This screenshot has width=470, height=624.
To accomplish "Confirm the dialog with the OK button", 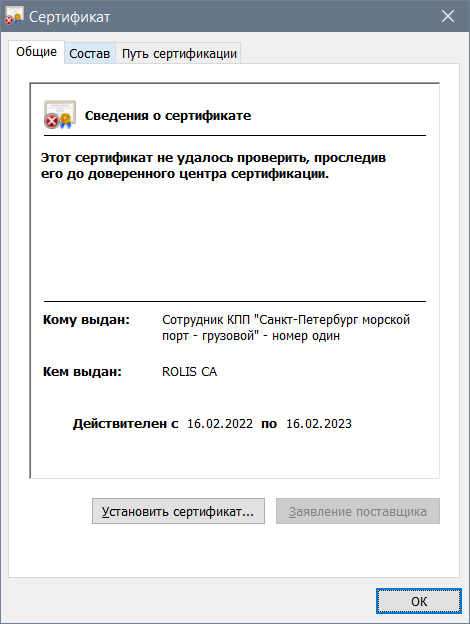I will pyautogui.click(x=419, y=601).
